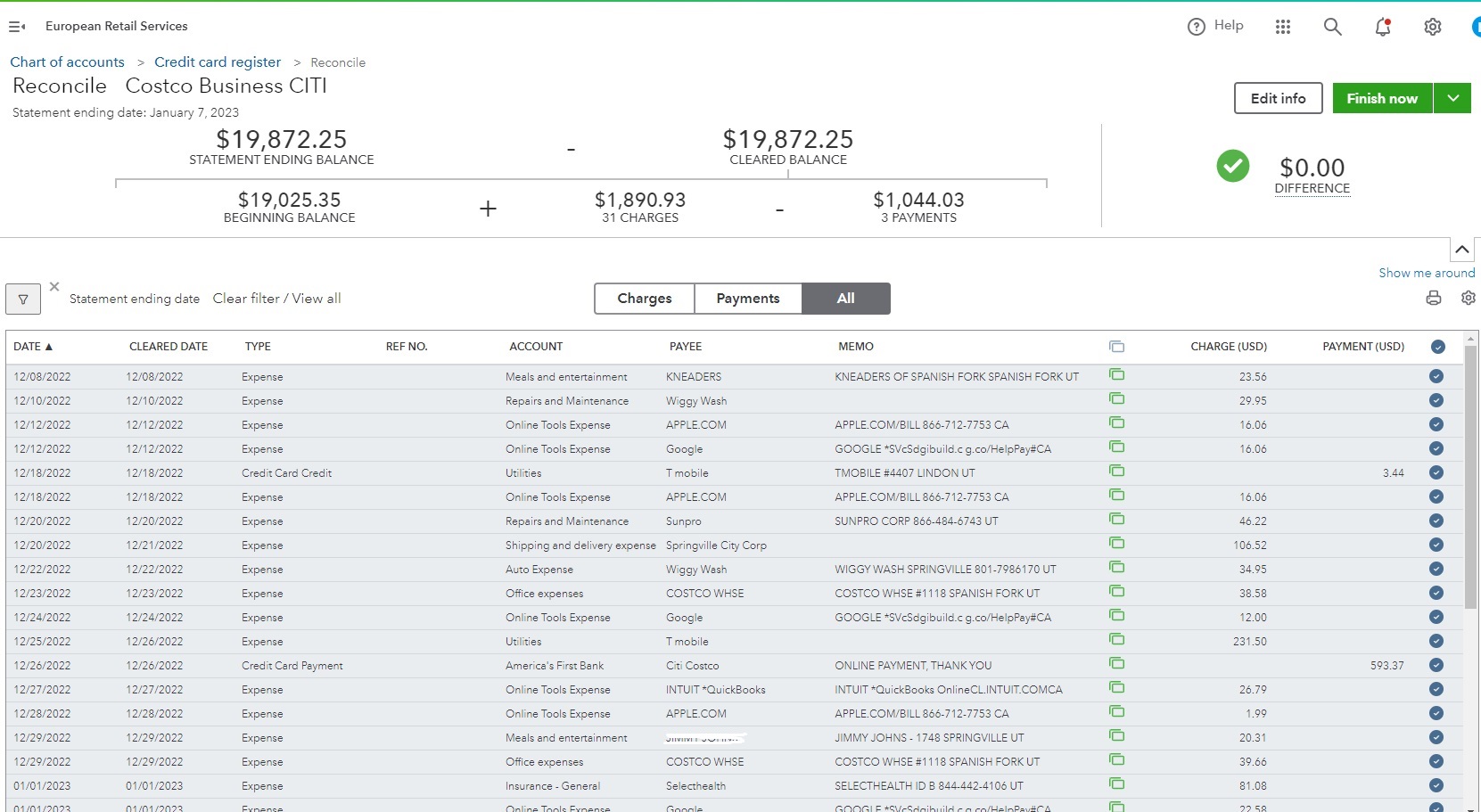Screen dimensions: 1481x812
Task: Open the top gear settings icon
Action: click(x=1433, y=27)
